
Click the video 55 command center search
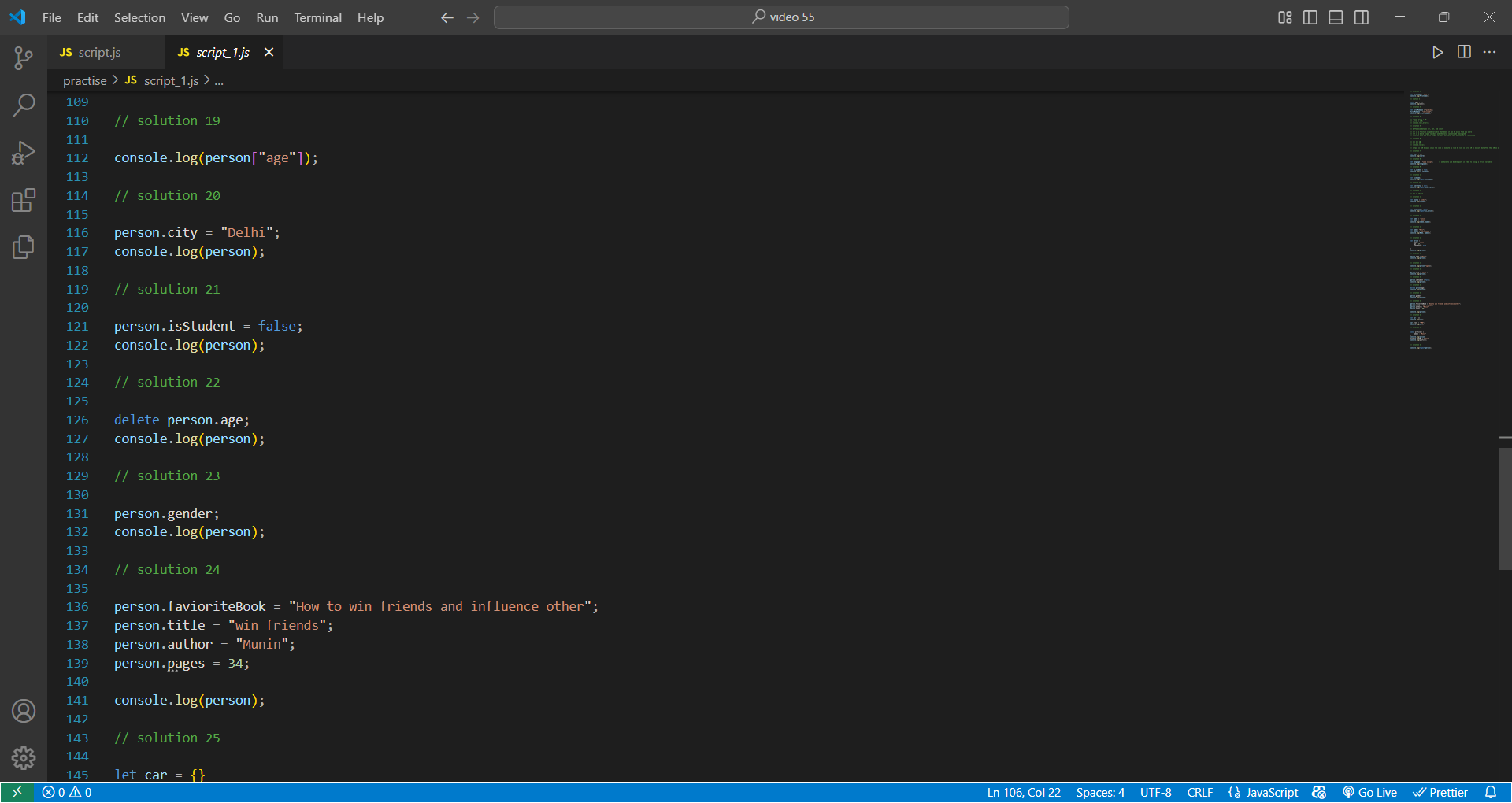point(781,17)
